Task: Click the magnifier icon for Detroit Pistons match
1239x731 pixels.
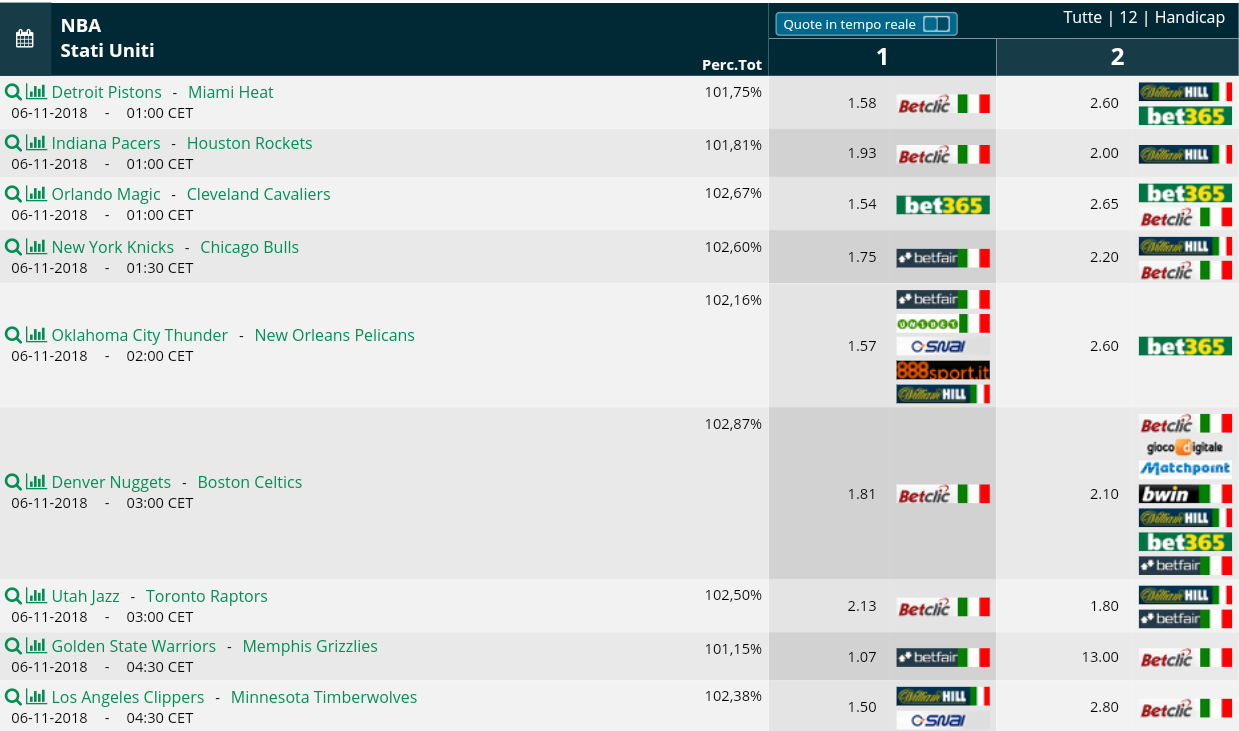Action: pos(13,92)
